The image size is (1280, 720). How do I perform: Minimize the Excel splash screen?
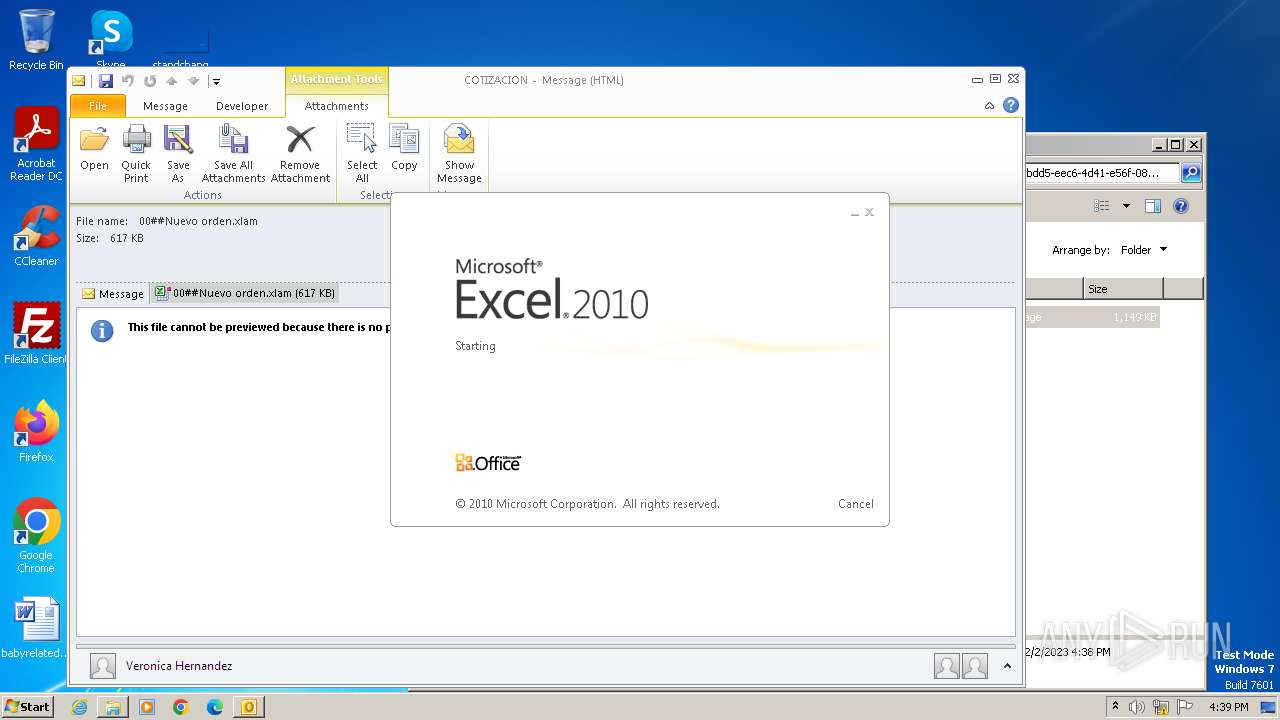tap(855, 213)
